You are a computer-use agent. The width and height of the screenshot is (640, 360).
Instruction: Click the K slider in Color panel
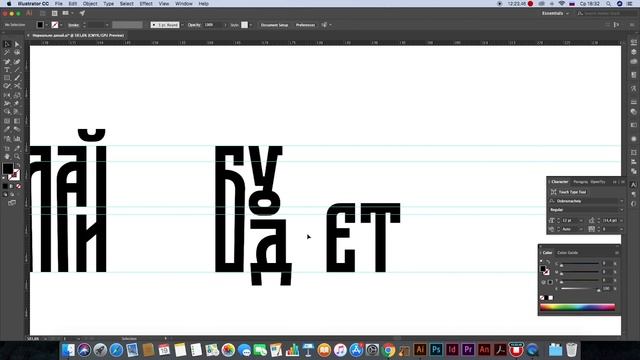579,289
